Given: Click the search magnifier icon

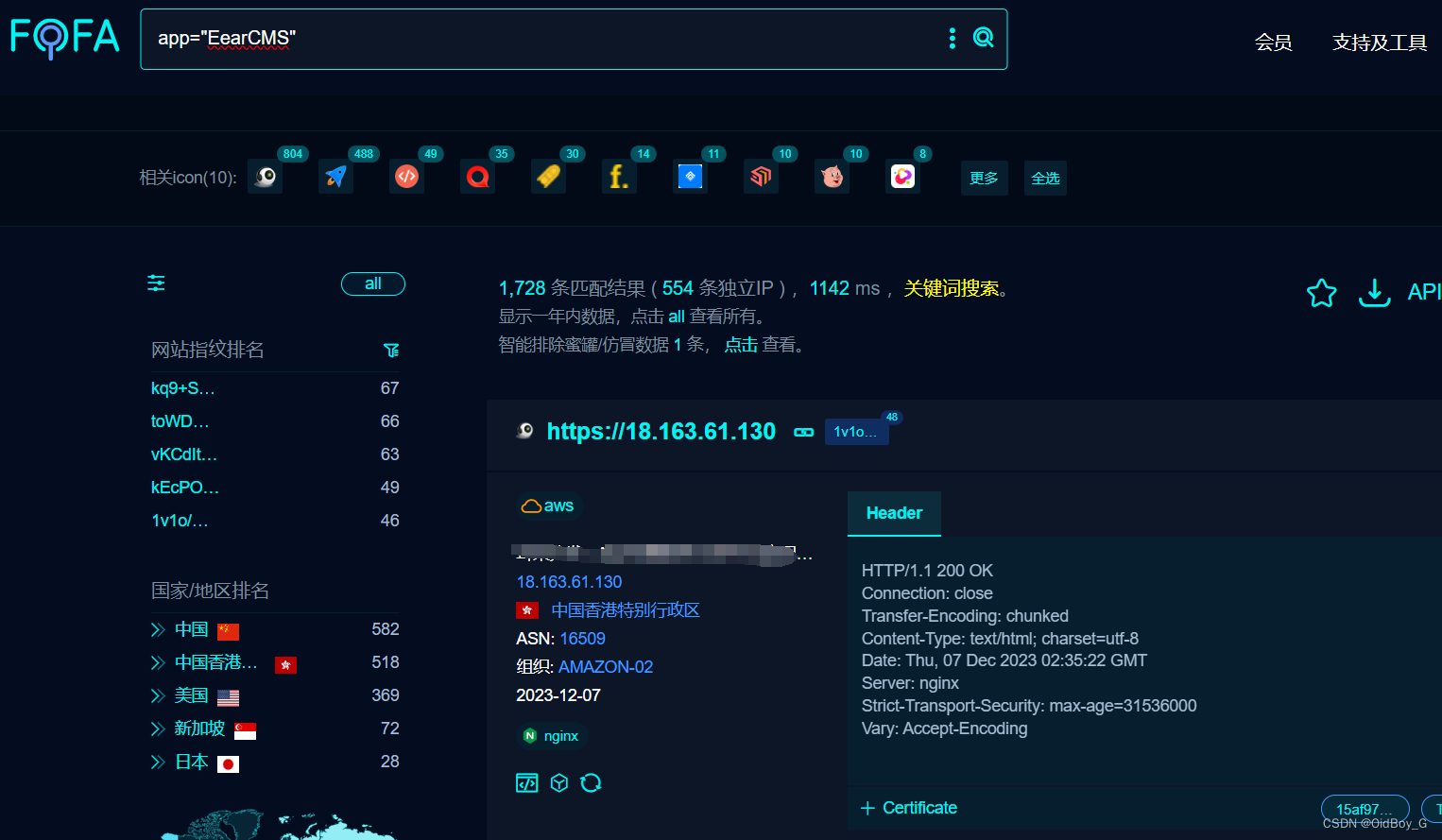Looking at the screenshot, I should pyautogui.click(x=984, y=38).
